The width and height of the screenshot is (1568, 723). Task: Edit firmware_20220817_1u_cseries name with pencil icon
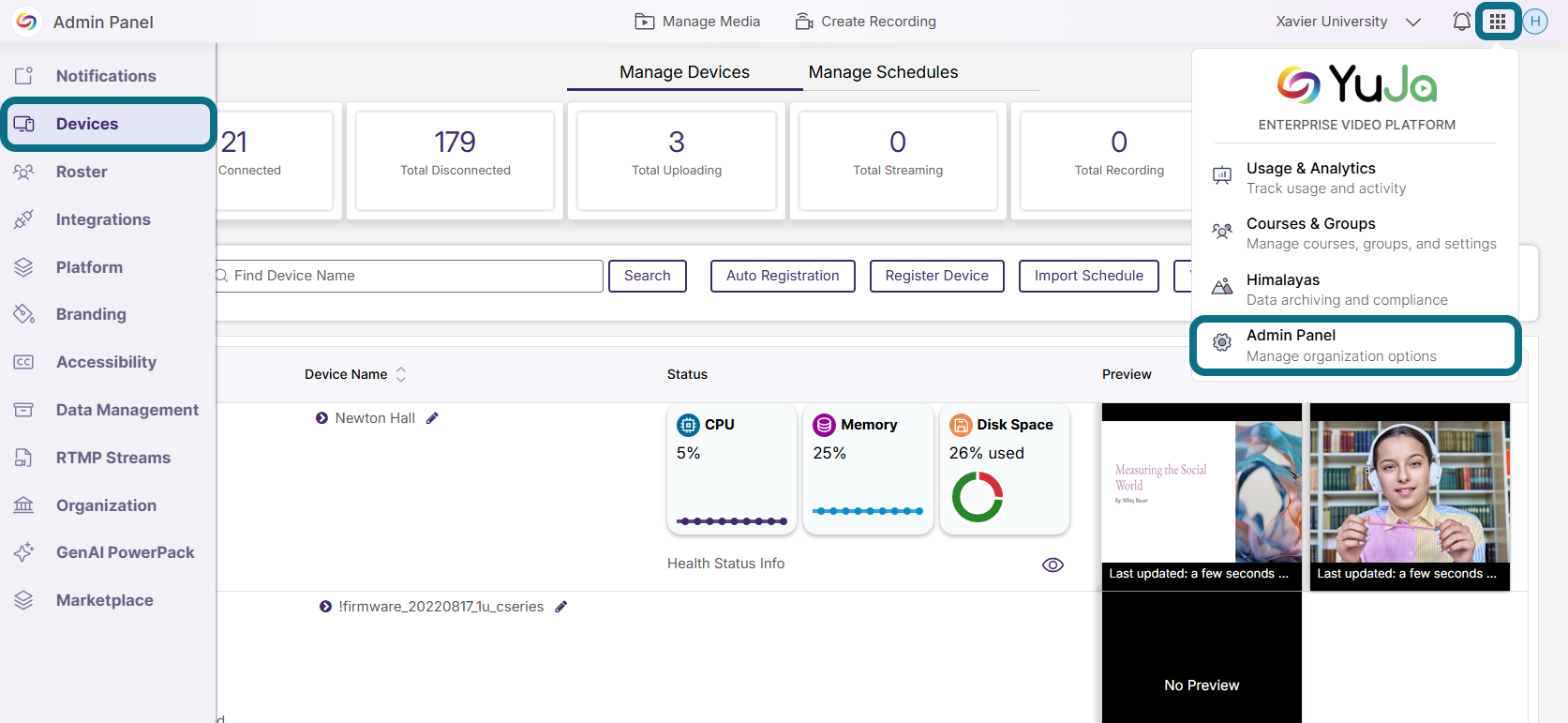point(561,607)
